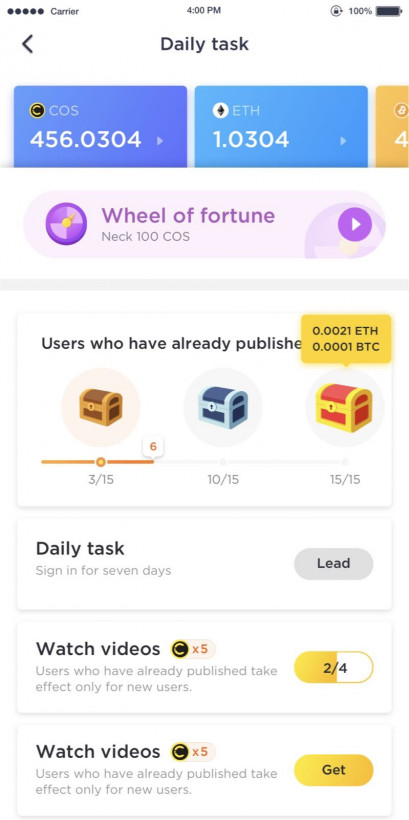Tap the Ethereum logo on ETH card
Viewport: 409px width, 820px height.
[220, 110]
